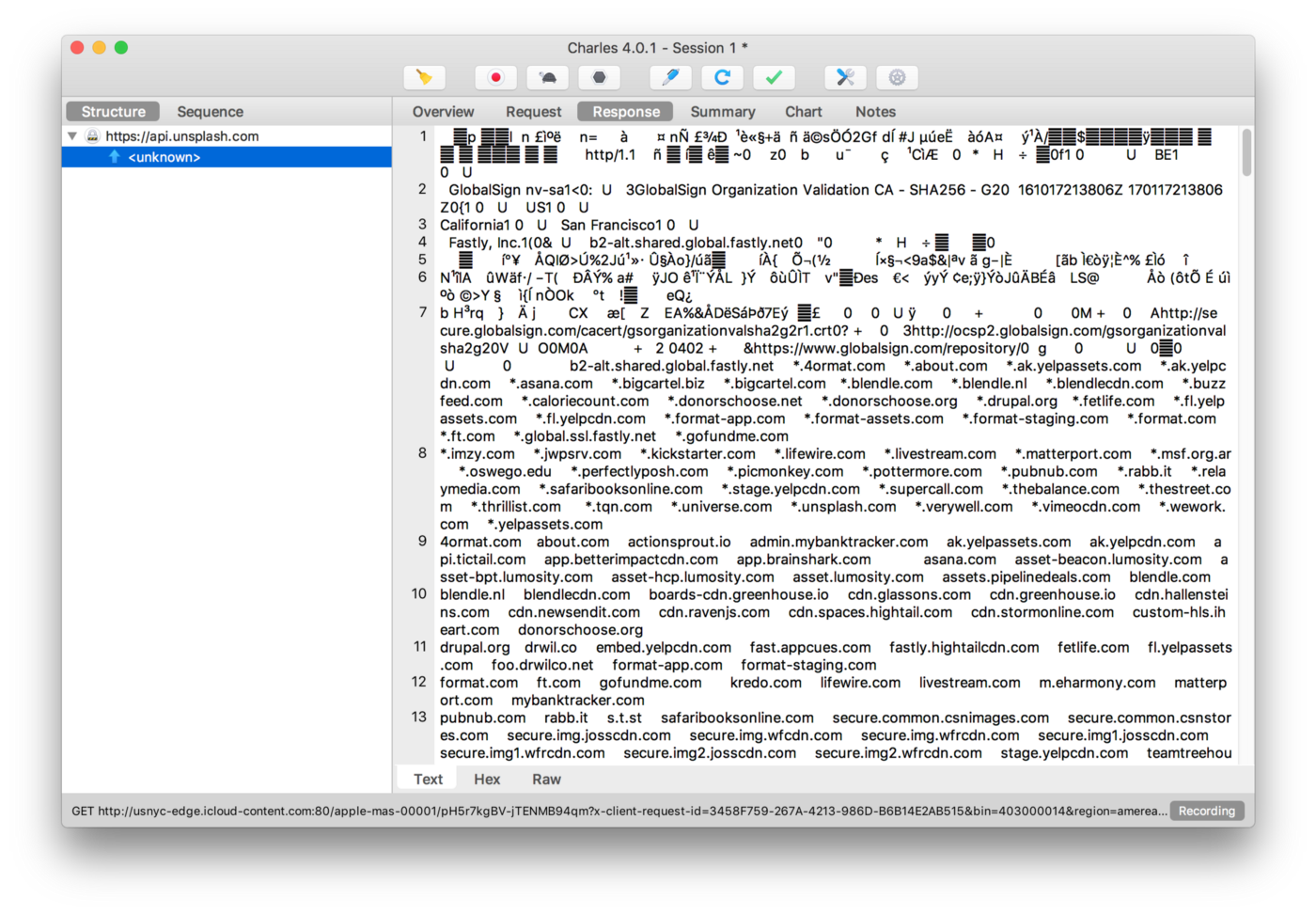Open the Summary tab

pos(722,111)
